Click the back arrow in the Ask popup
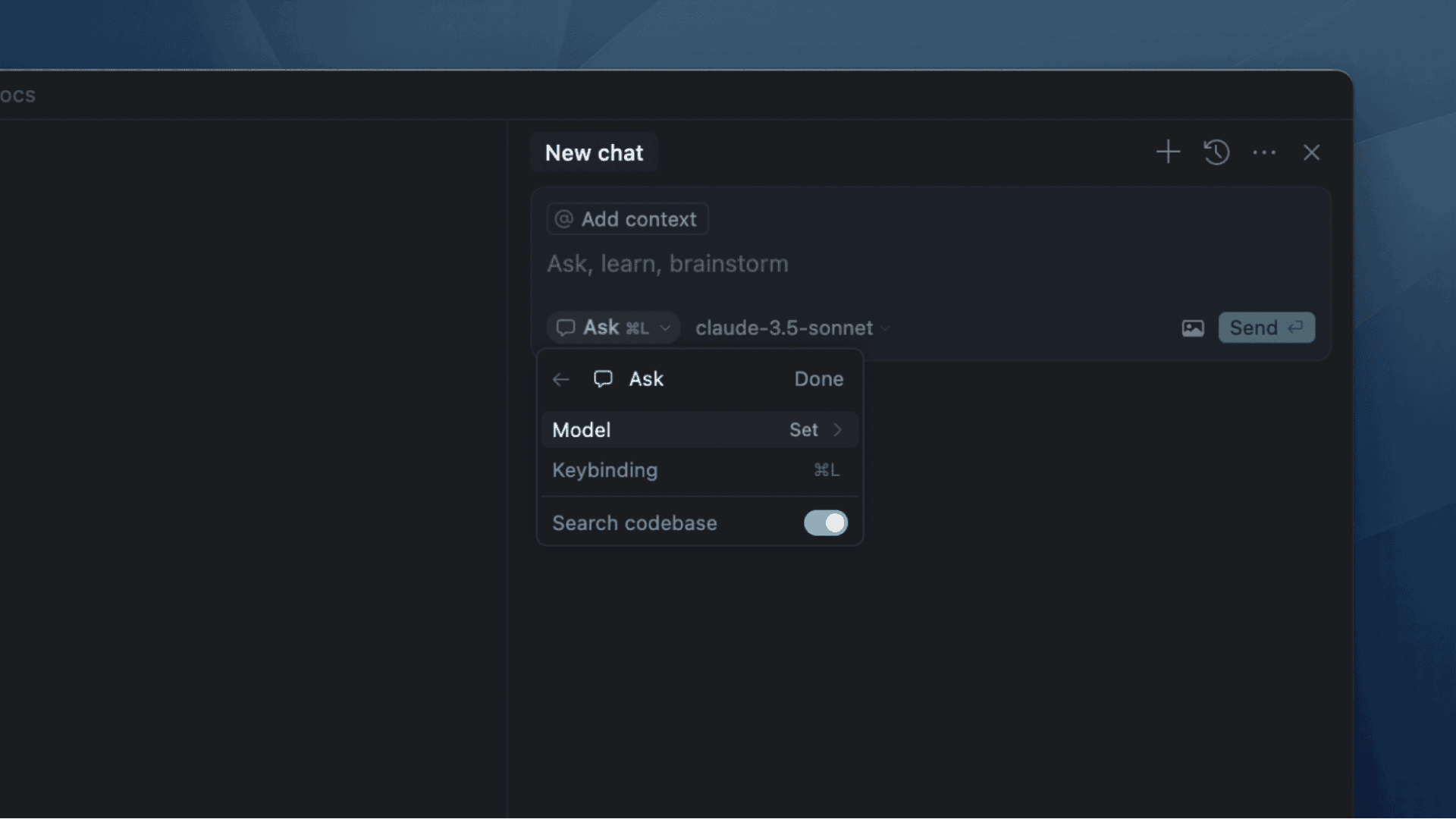The image size is (1456, 819). [x=561, y=379]
